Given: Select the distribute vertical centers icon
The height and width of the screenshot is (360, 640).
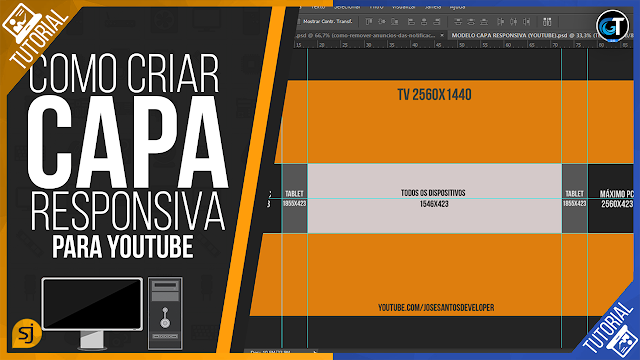Looking at the screenshot, I should click(x=471, y=22).
